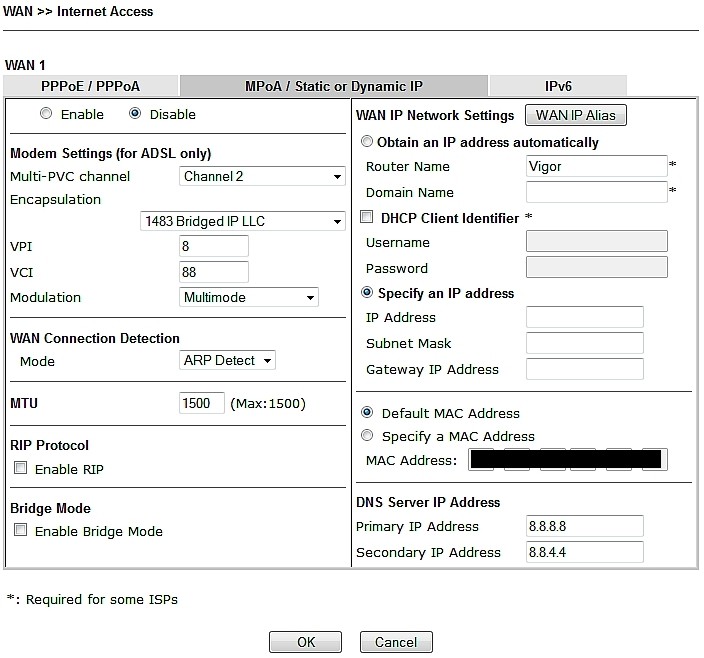This screenshot has height=658, width=704.
Task: Click the OK button
Action: [305, 642]
